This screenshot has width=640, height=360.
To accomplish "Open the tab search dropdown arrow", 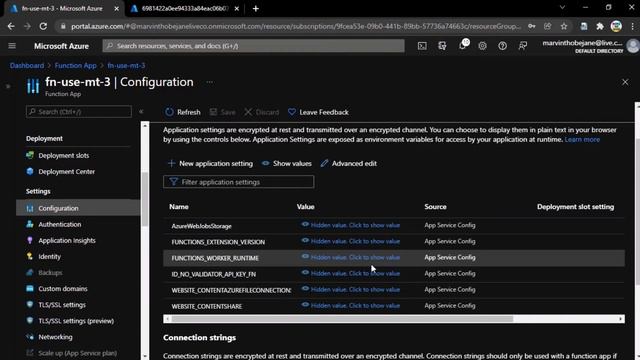I will 562,8.
